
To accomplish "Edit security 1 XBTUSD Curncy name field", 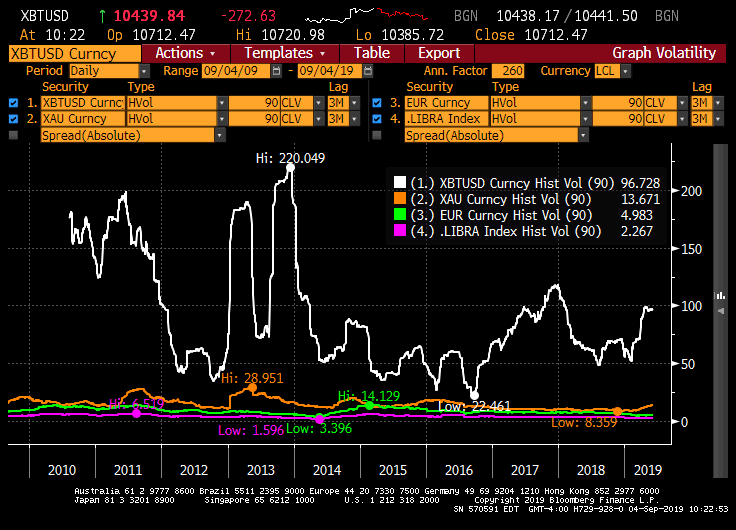I will [83, 103].
